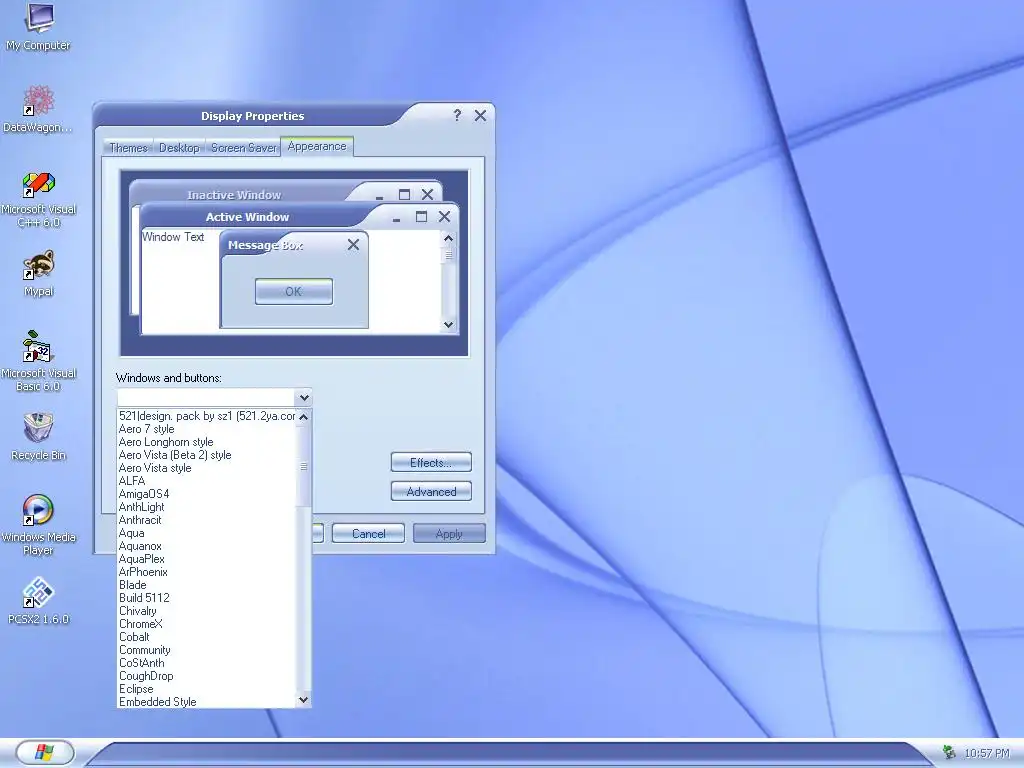1024x768 pixels.
Task: Click the Effects... button
Action: click(431, 462)
